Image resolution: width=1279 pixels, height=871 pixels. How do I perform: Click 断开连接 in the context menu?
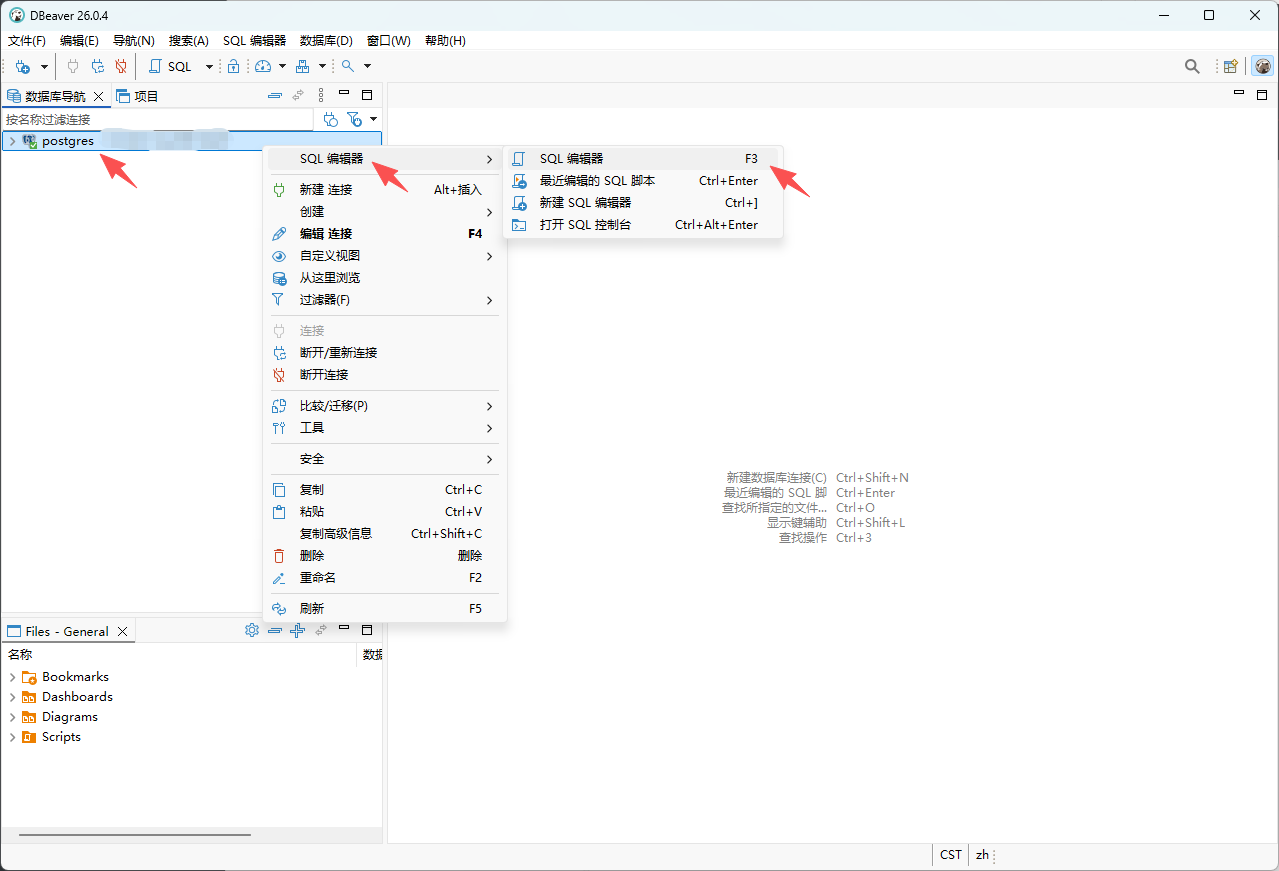(x=385, y=375)
